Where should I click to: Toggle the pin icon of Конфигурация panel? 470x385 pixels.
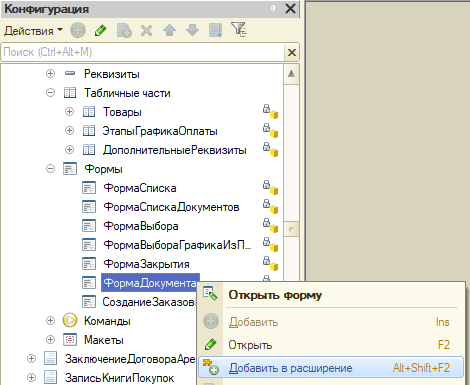273,9
